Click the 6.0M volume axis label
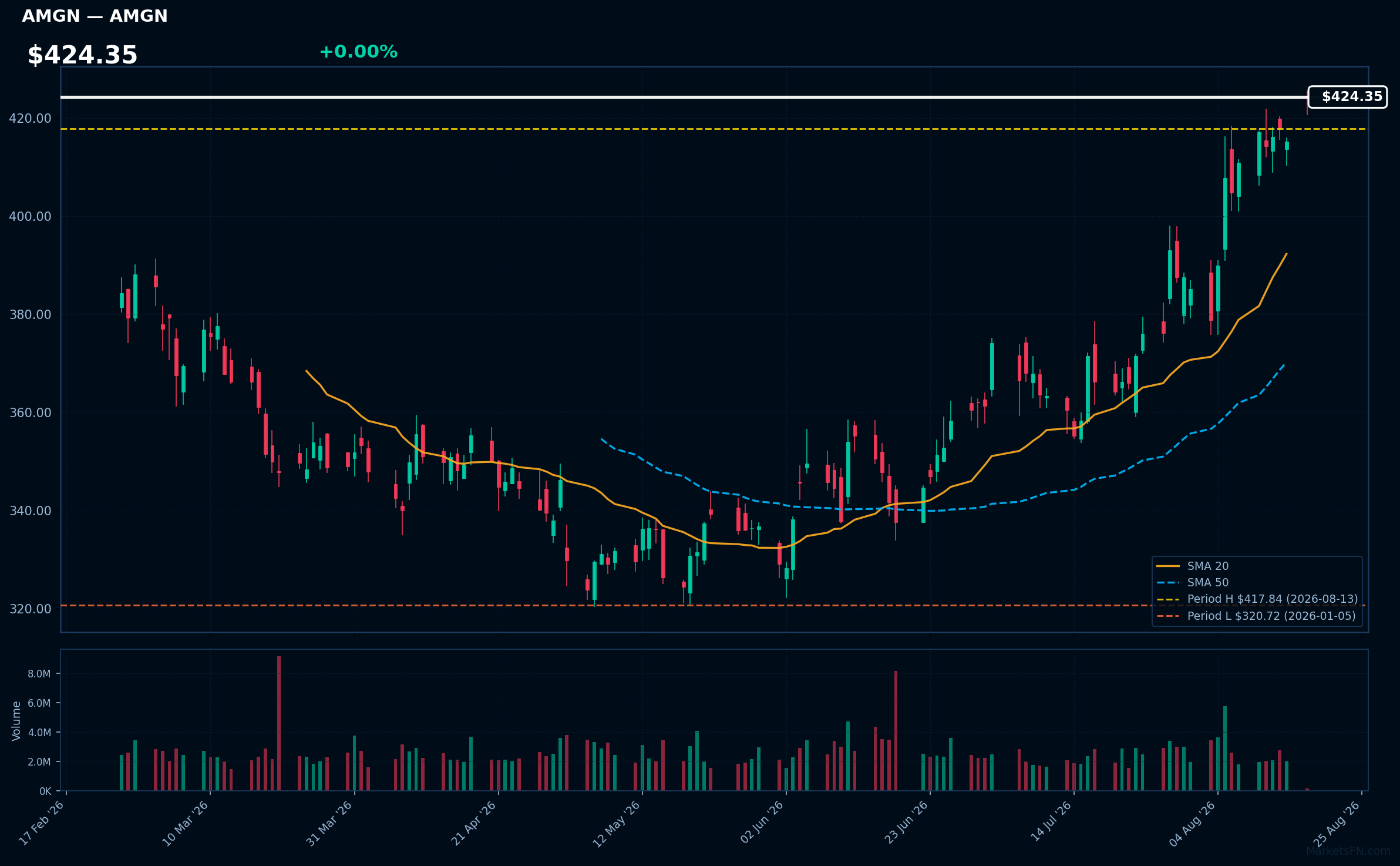 [39, 703]
